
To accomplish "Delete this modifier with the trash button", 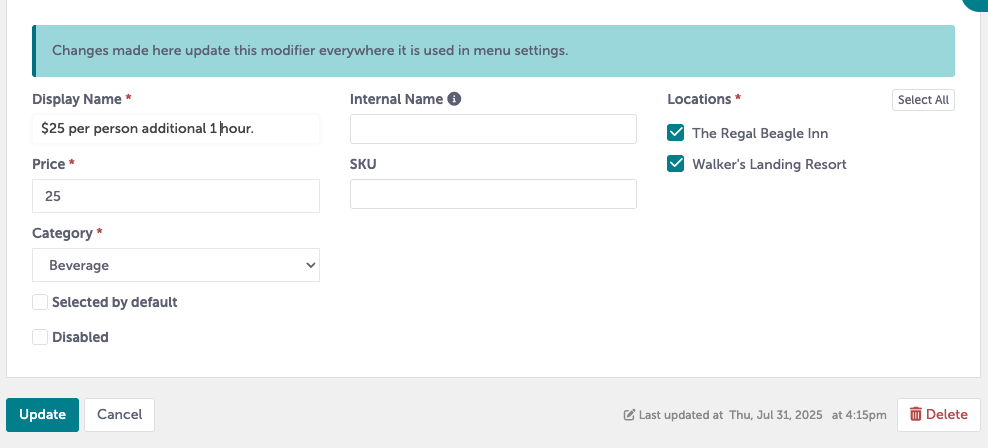I will [x=938, y=414].
